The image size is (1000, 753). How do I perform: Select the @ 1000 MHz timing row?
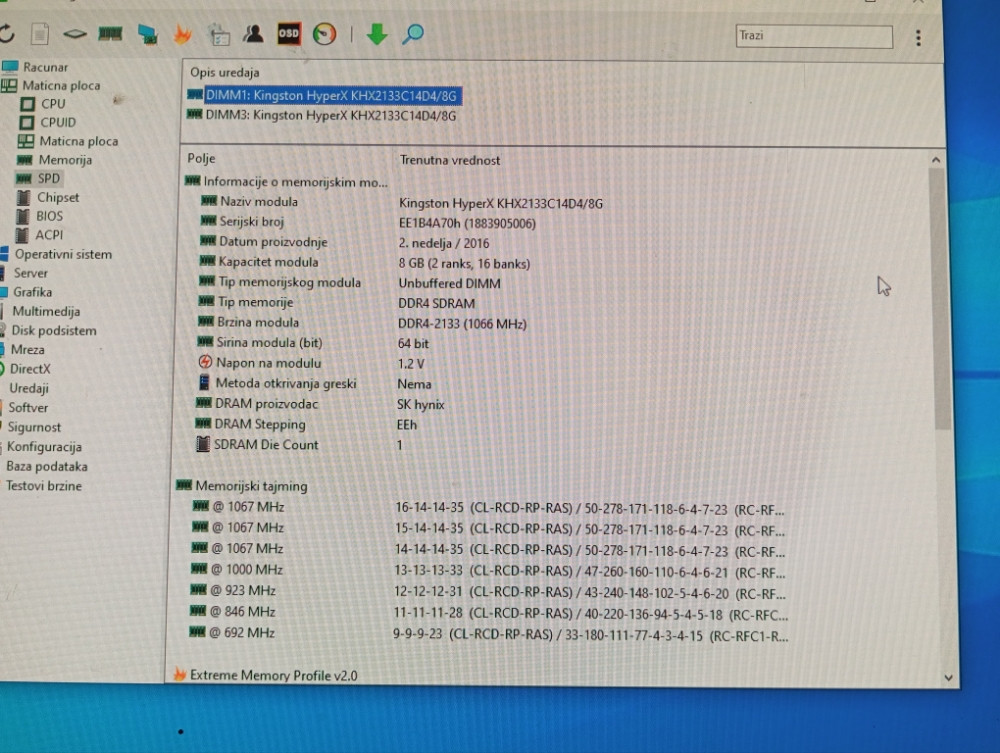pos(489,571)
